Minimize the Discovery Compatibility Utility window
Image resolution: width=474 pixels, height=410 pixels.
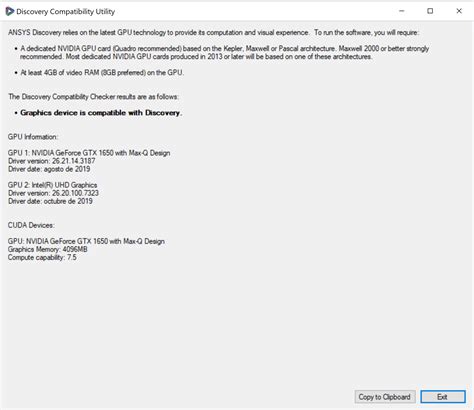[402, 11]
